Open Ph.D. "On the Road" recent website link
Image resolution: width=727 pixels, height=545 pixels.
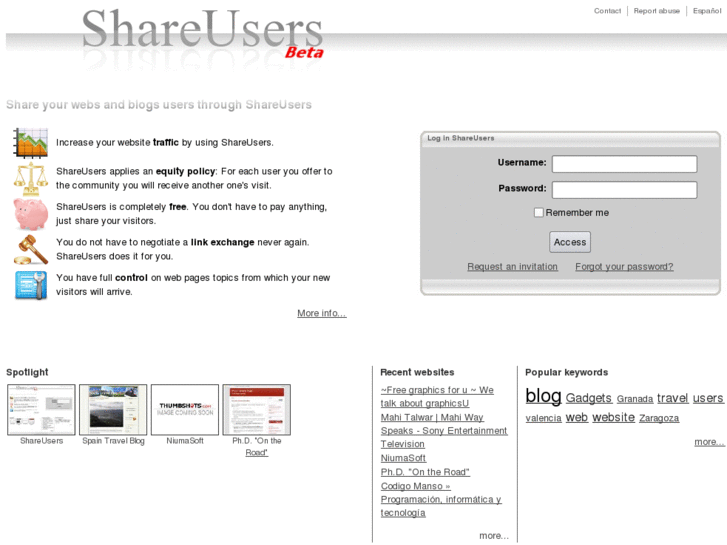tap(425, 472)
